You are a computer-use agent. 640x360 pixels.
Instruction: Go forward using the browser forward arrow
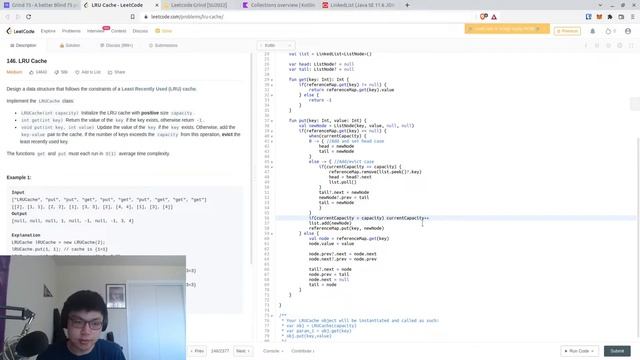click(x=18, y=17)
